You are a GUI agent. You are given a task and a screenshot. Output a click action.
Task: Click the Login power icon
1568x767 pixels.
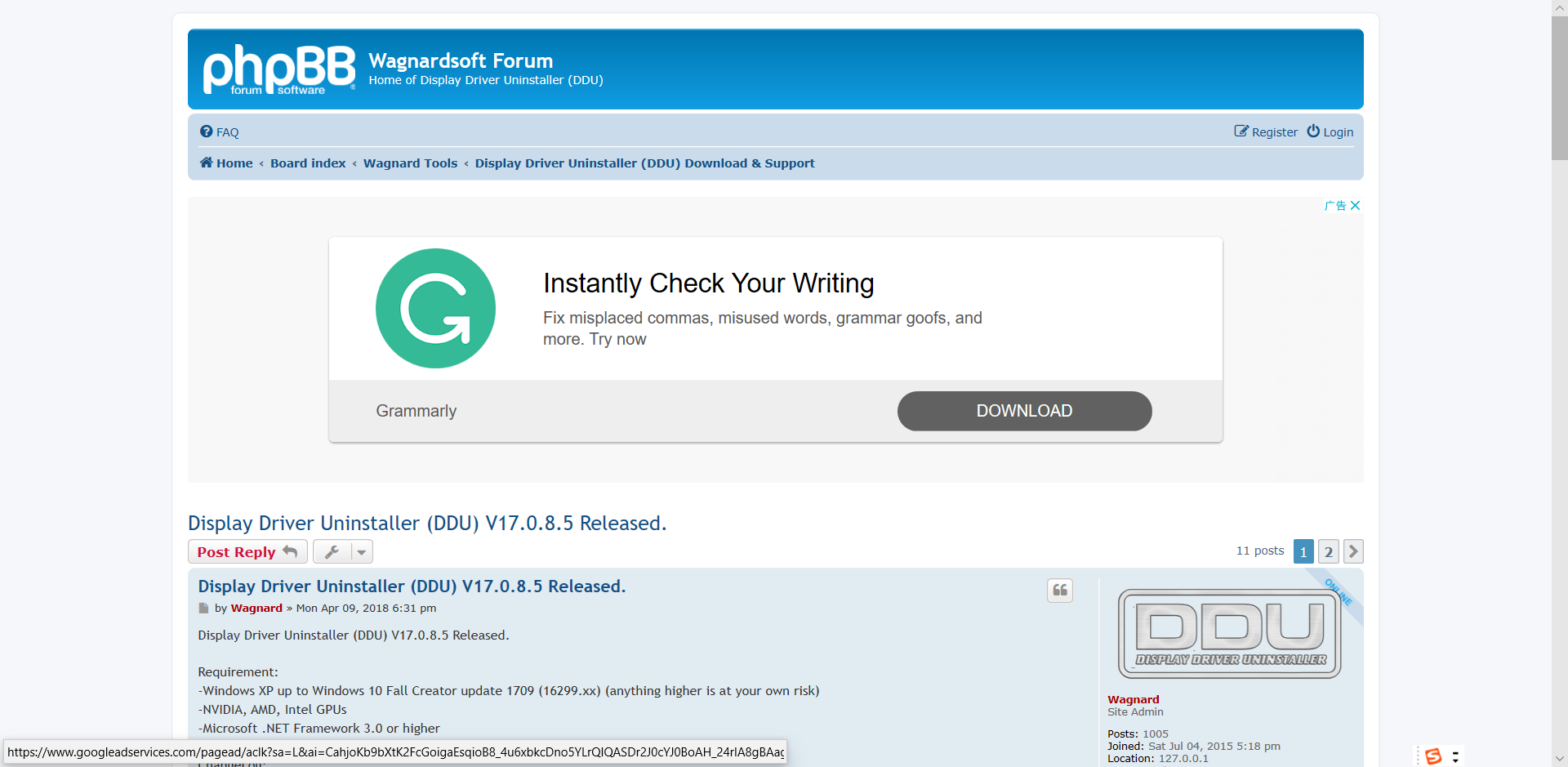1313,131
